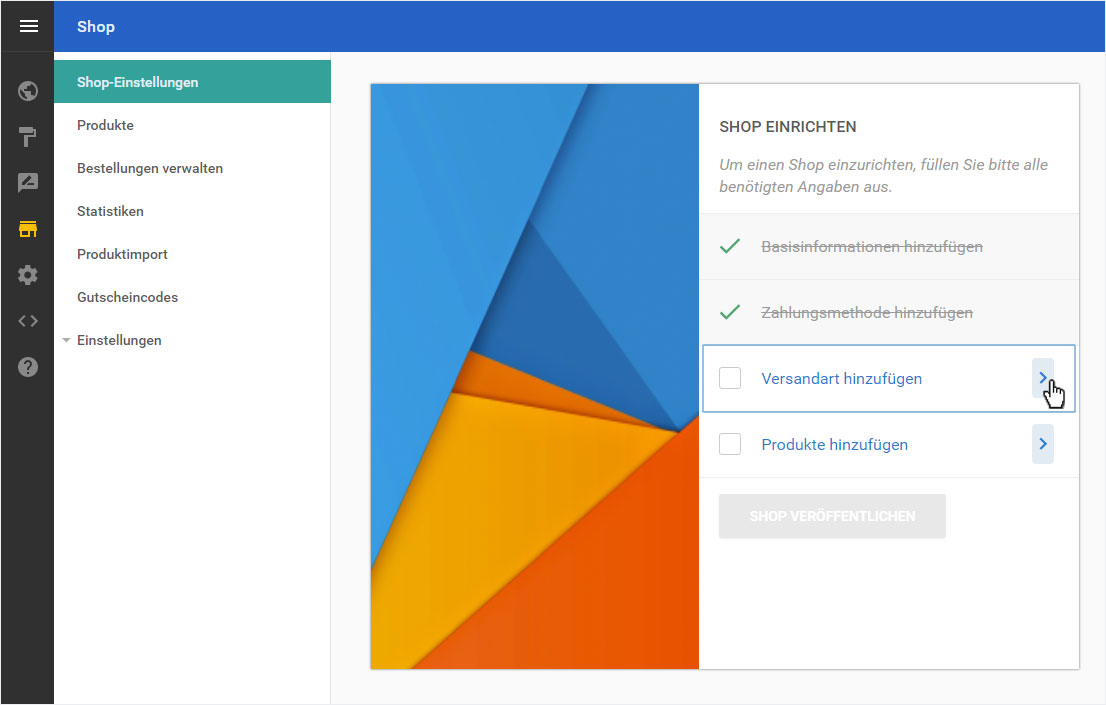
Task: Click the colorful geometric shop image
Action: pyautogui.click(x=535, y=376)
